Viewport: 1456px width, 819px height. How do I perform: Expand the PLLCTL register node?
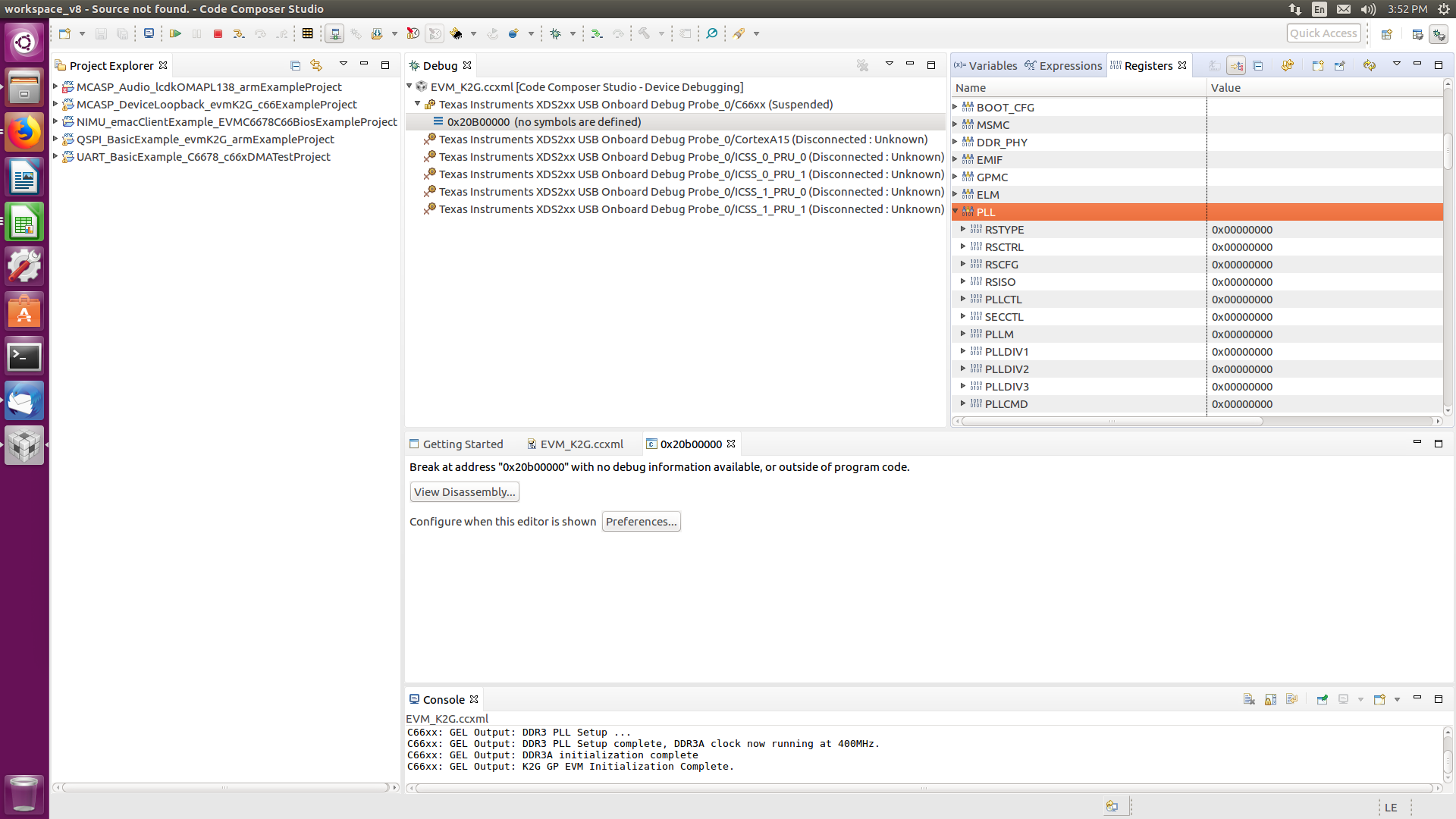[963, 300]
